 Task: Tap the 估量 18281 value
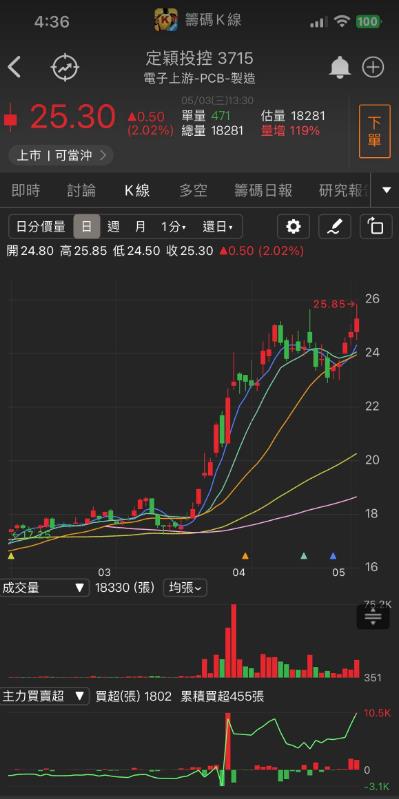click(x=293, y=116)
